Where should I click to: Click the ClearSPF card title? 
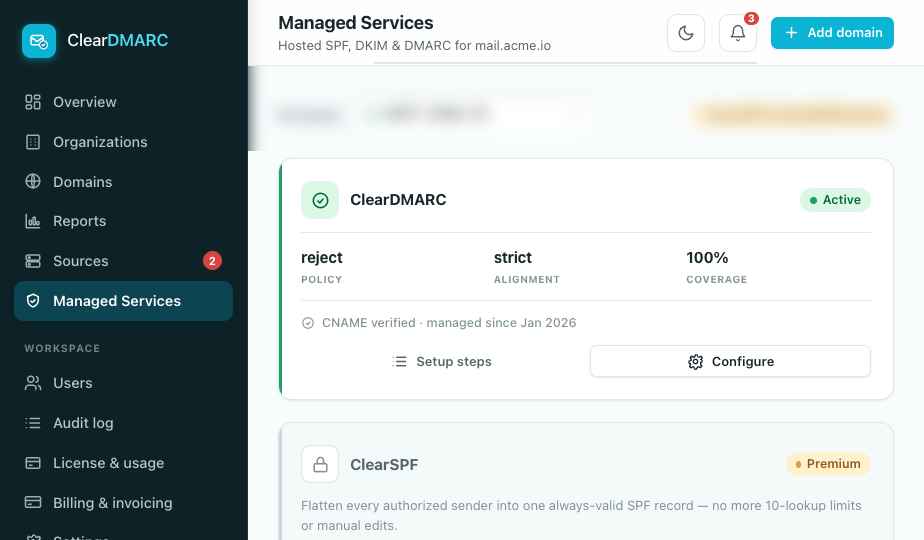point(384,465)
